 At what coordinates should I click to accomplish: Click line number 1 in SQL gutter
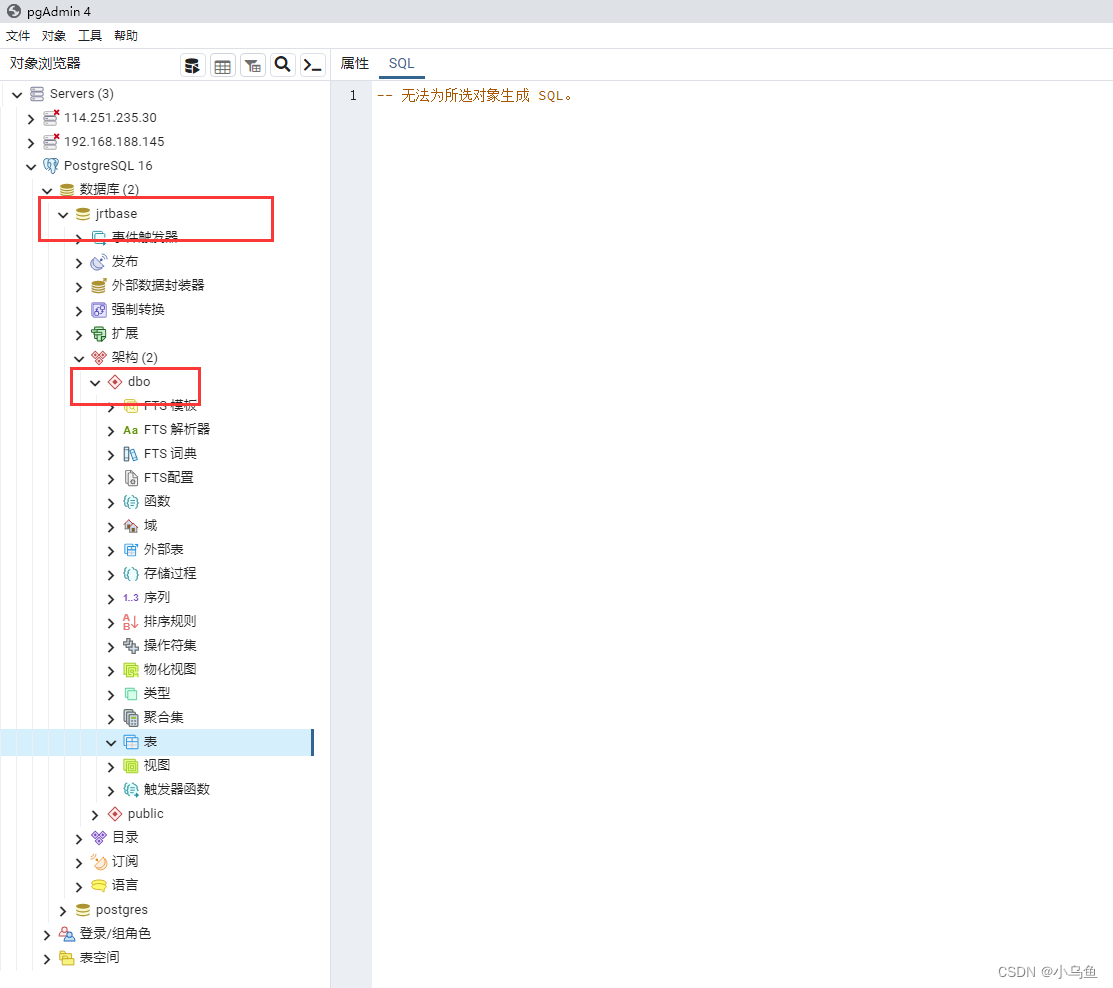tap(353, 96)
